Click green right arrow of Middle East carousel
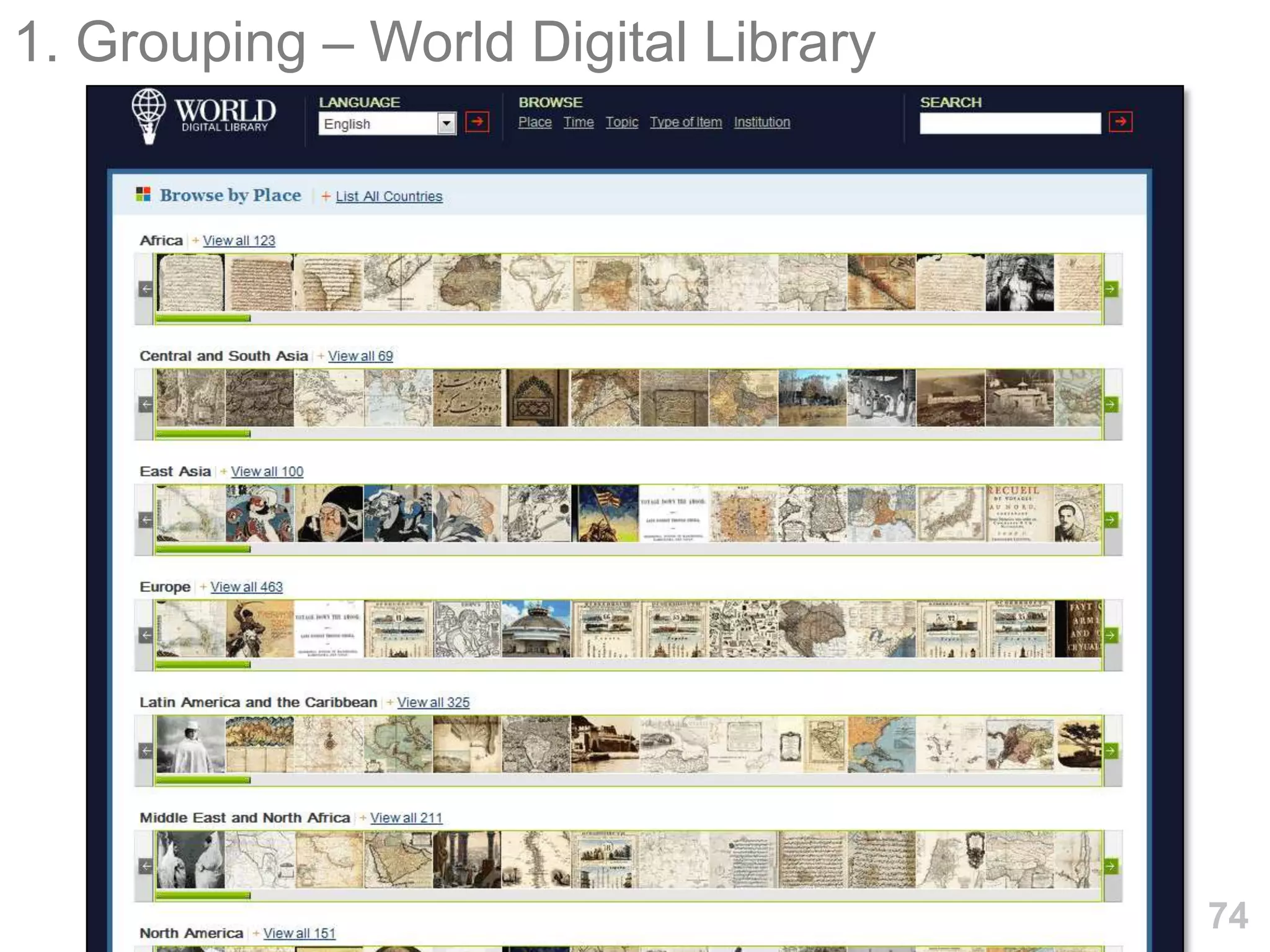The image size is (1270, 952). point(1111,866)
